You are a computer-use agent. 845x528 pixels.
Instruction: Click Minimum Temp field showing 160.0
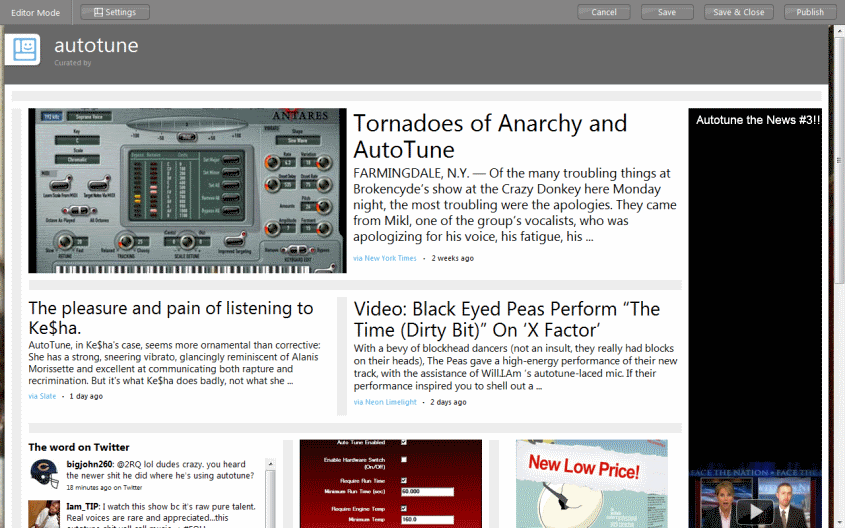tap(427, 519)
